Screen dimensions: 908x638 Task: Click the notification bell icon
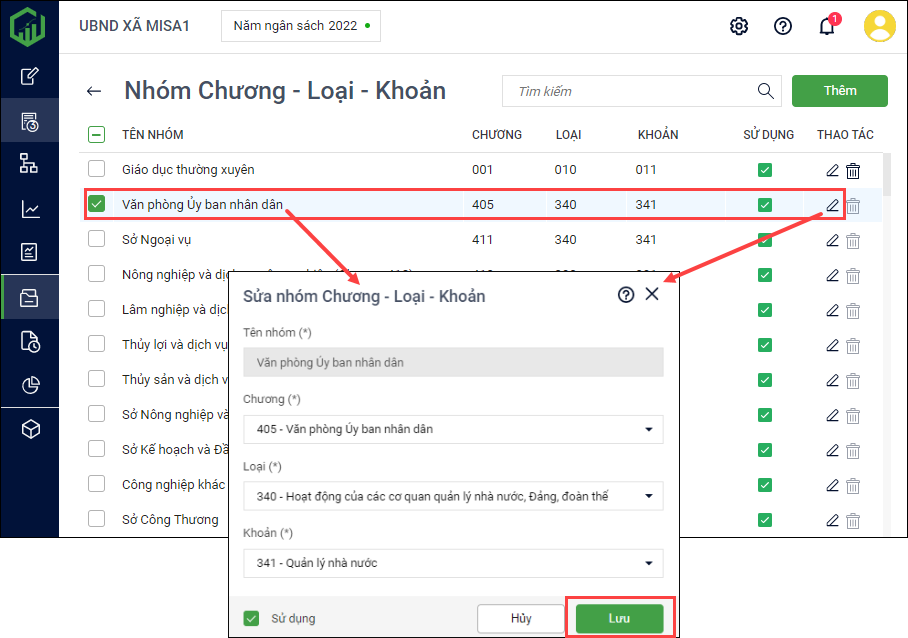point(826,26)
